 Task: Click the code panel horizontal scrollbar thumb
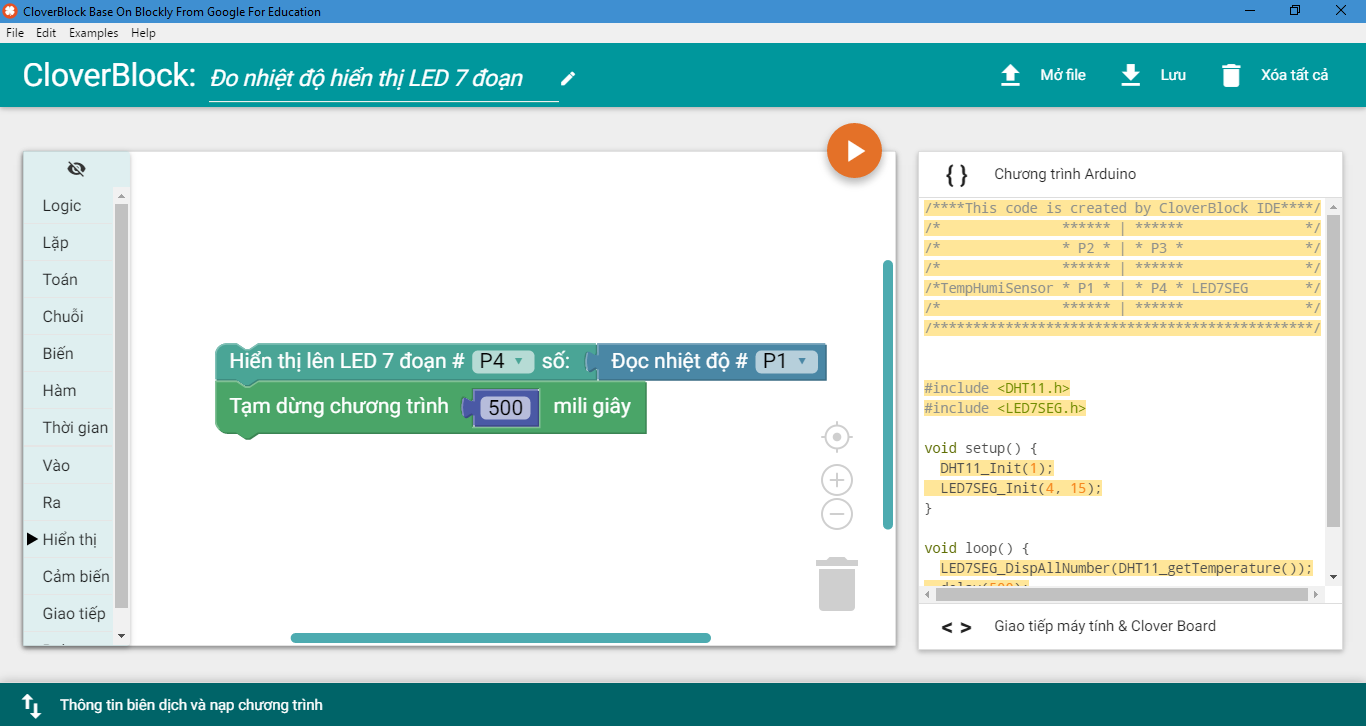(x=1122, y=594)
